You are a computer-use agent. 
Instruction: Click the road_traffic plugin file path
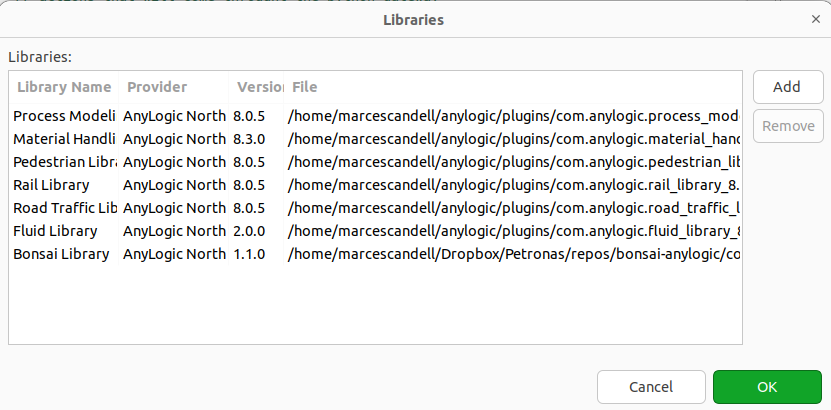[x=514, y=208]
